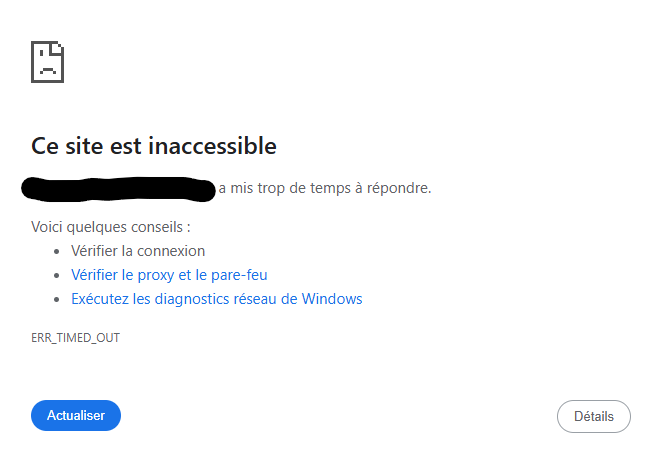Screen dimensions: 665x464
Task: Open the Détails button
Action: coord(593,416)
